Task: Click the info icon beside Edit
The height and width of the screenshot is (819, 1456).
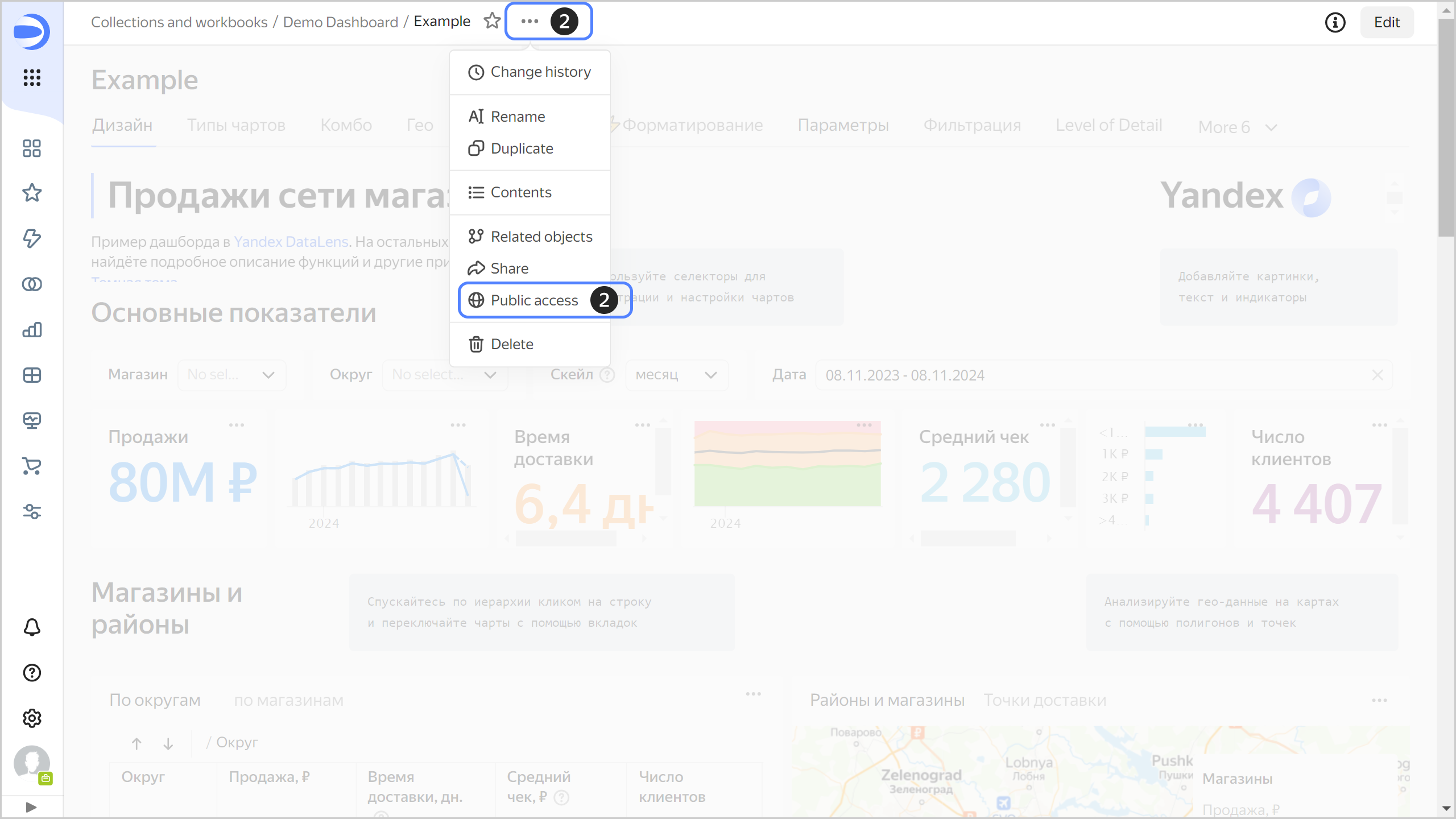Action: [1335, 22]
